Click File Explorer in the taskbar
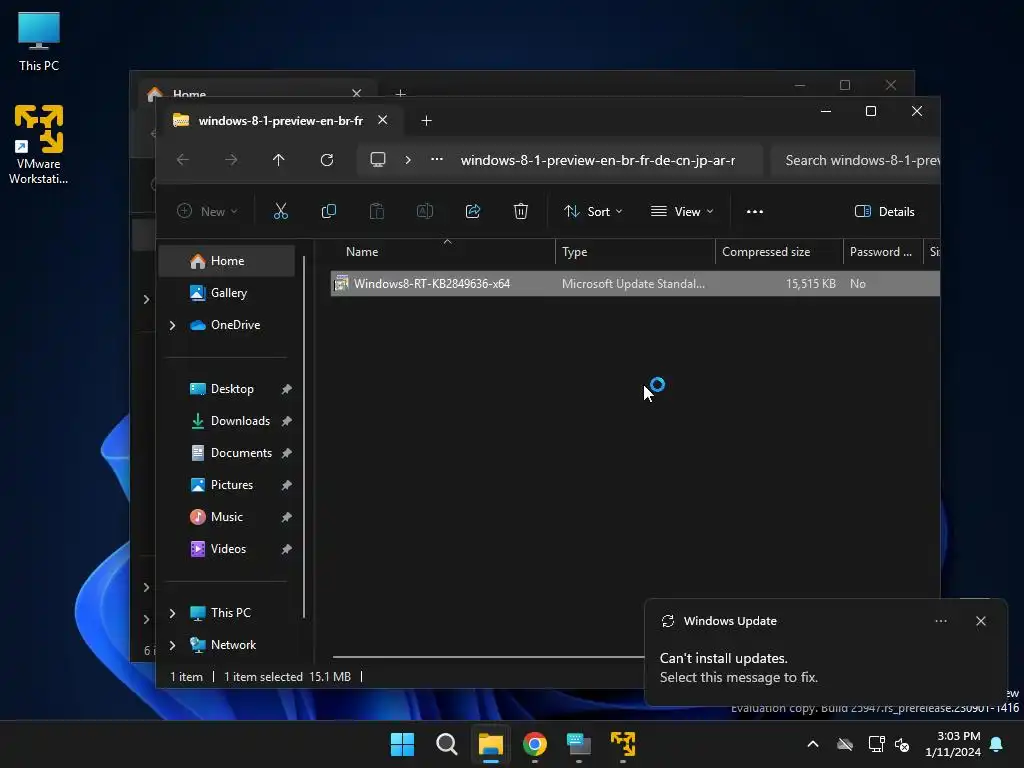Screen dimensions: 1024x768 coord(490,744)
